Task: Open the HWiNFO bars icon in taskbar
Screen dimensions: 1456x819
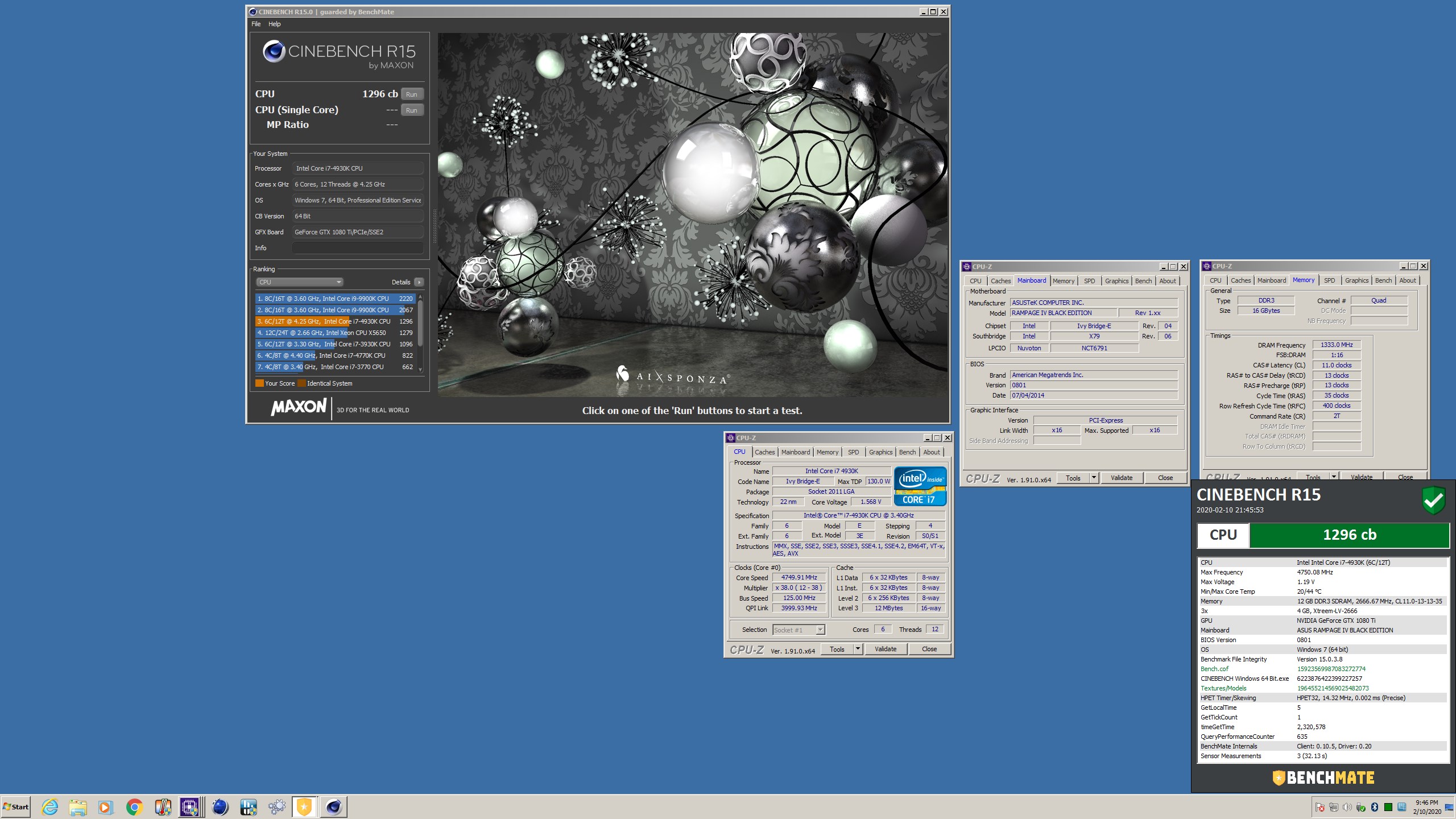Action: pos(249,806)
